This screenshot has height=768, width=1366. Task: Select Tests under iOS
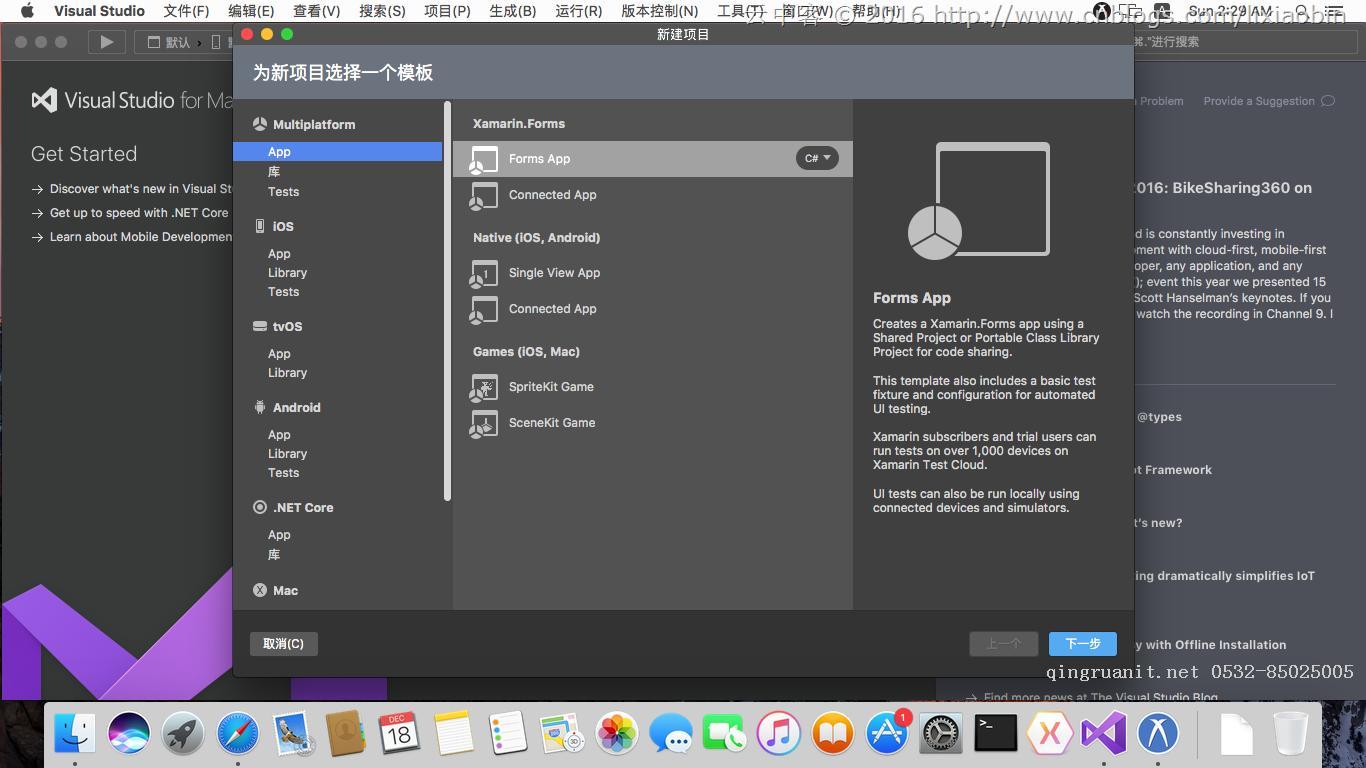click(x=283, y=292)
